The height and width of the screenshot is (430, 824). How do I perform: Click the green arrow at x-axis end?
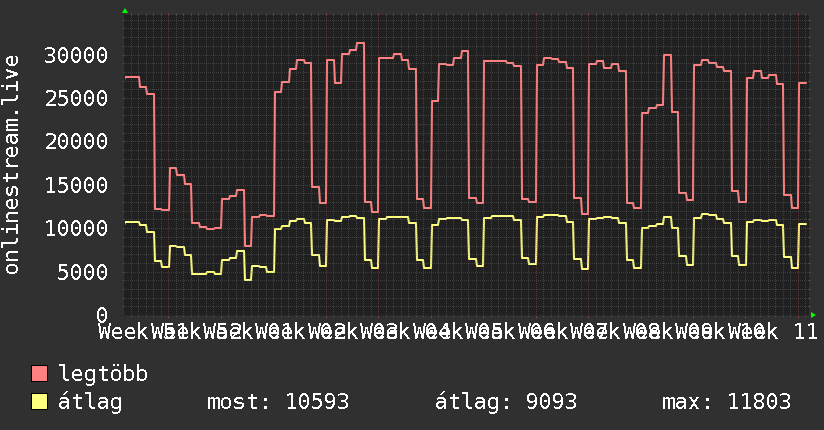[813, 315]
